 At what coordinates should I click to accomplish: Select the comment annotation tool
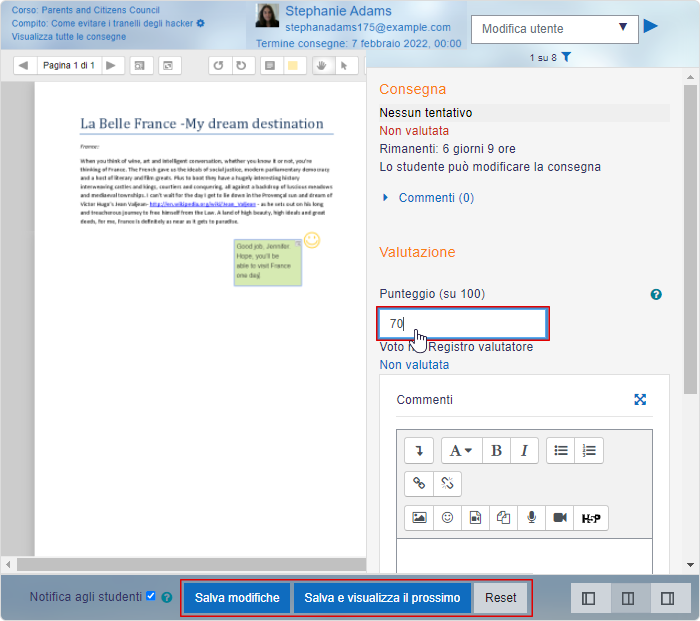[x=271, y=66]
